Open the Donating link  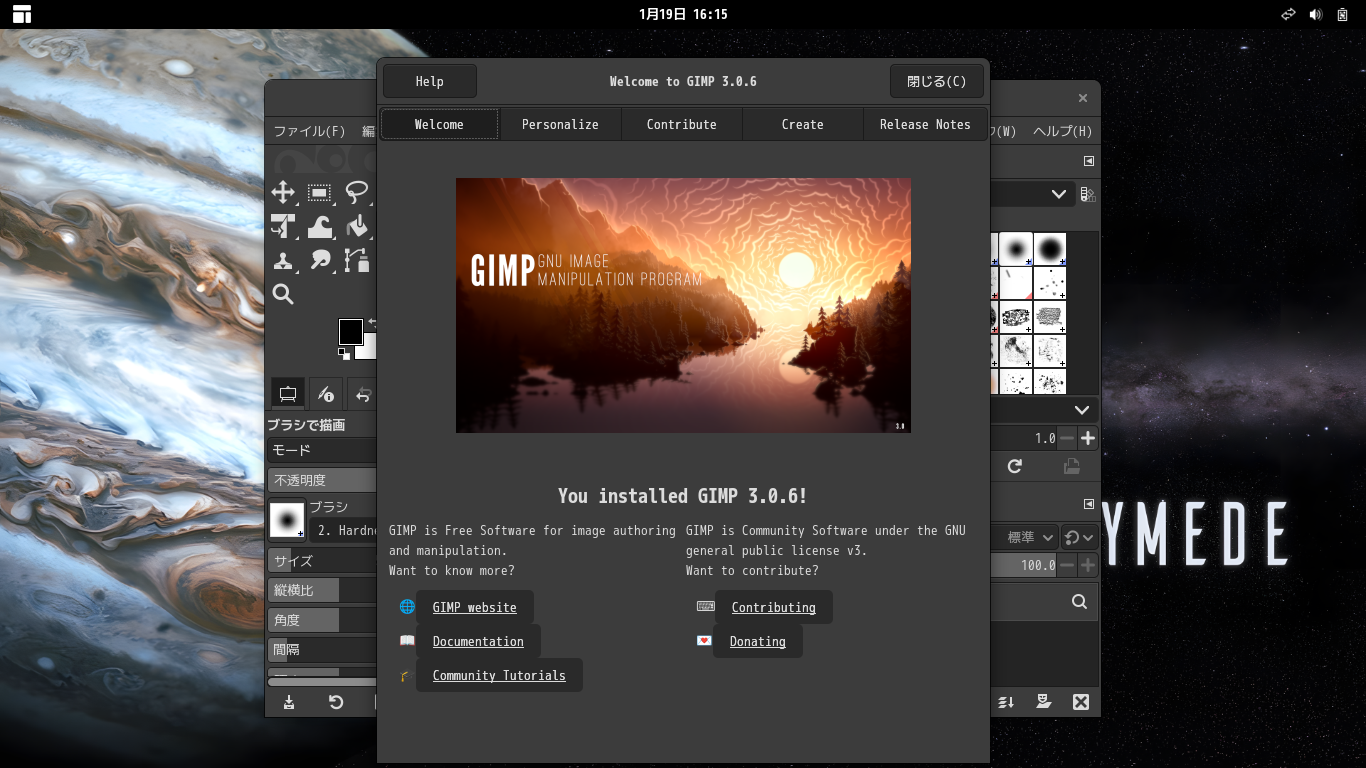point(758,641)
